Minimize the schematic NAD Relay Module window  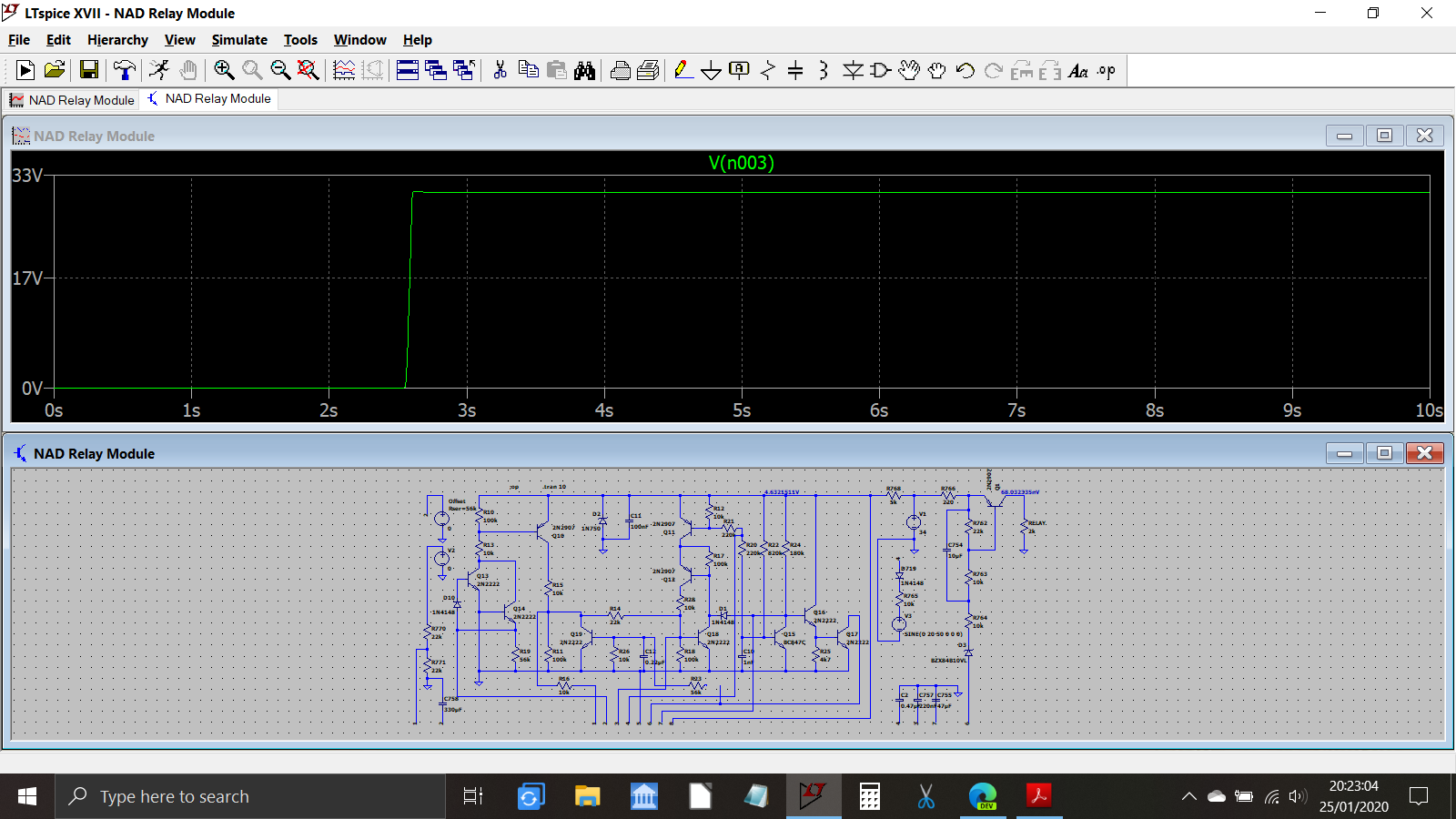(x=1344, y=453)
